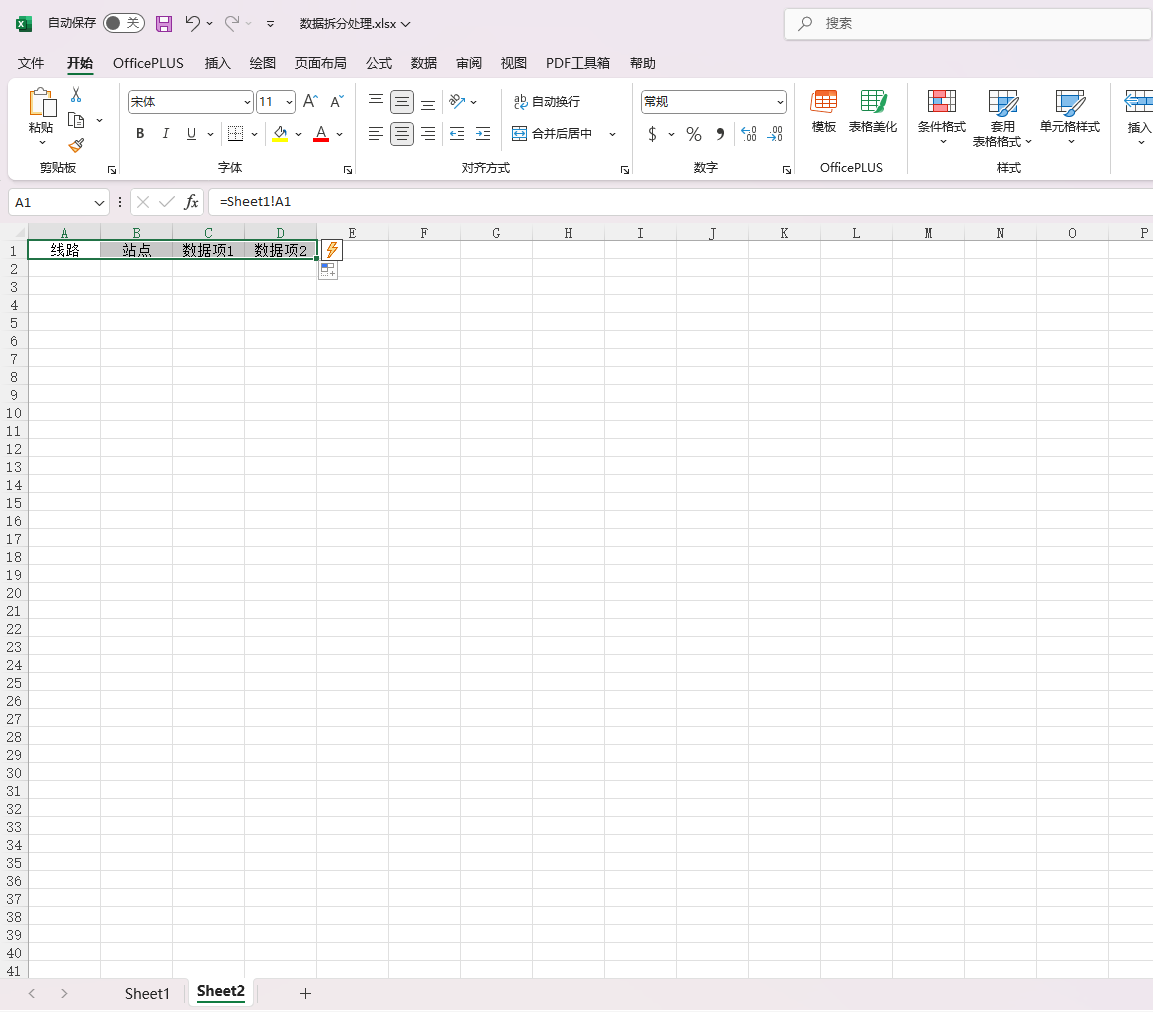Open the 条件格式 conditional formatting menu
This screenshot has width=1153, height=1012.
click(942, 116)
